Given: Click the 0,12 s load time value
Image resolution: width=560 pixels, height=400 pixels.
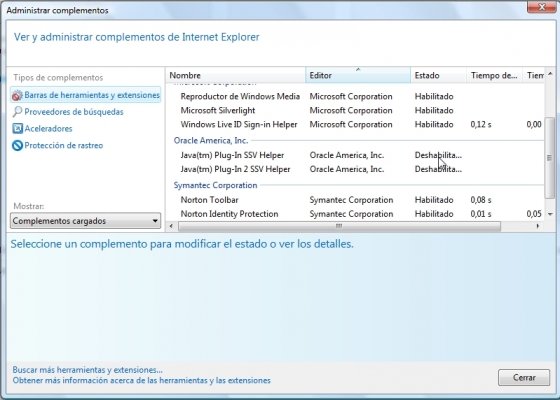Looking at the screenshot, I should 481,124.
